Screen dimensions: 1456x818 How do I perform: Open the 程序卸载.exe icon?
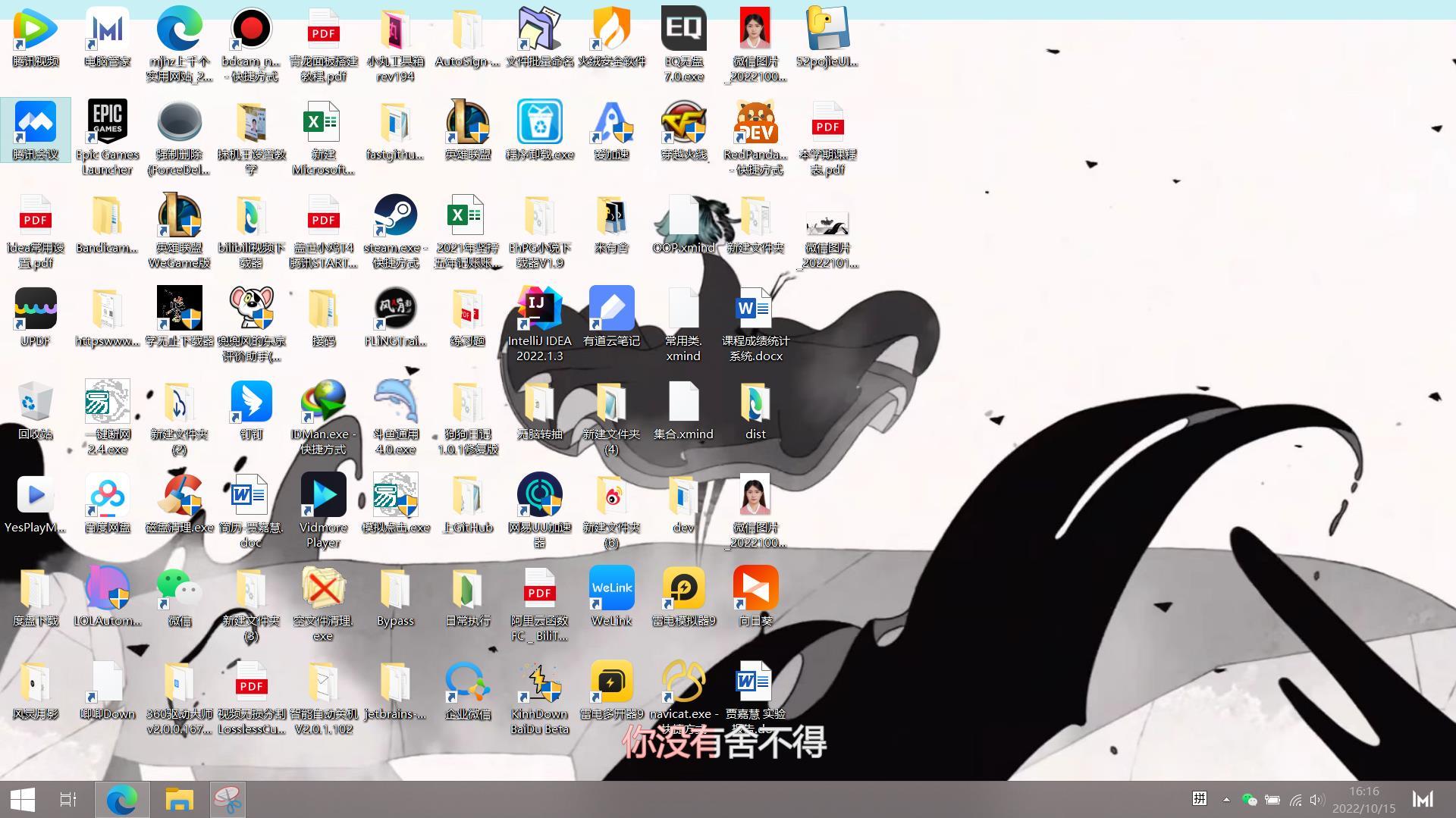click(x=539, y=130)
